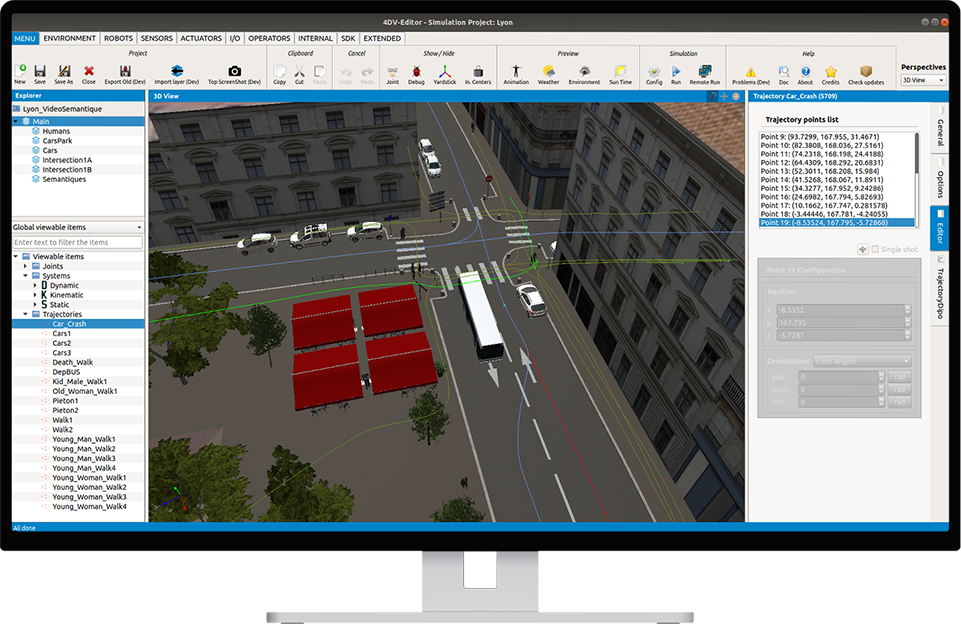
Task: Click the Check updates box icon
Action: tap(866, 72)
